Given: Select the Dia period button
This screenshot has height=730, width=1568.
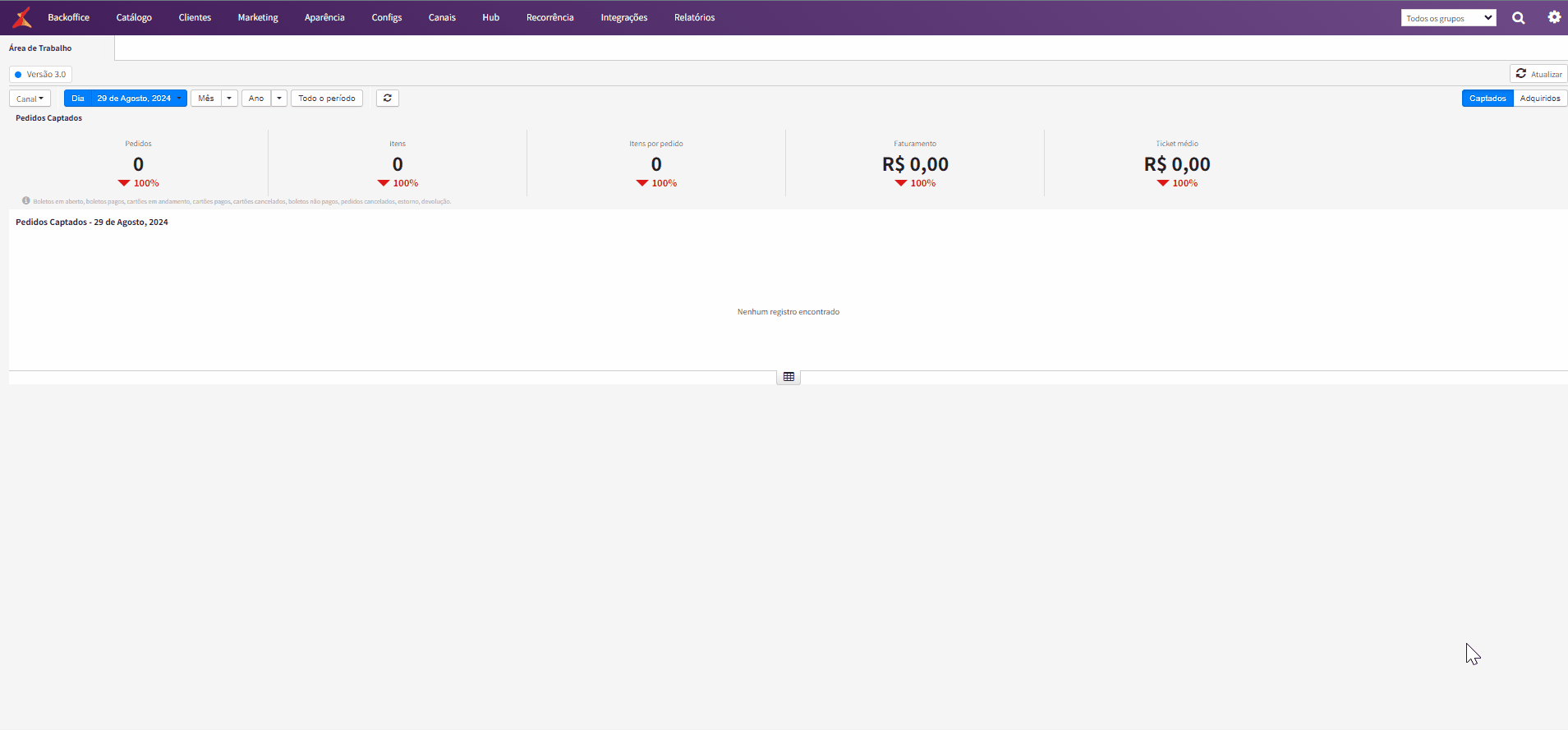Looking at the screenshot, I should pos(78,99).
